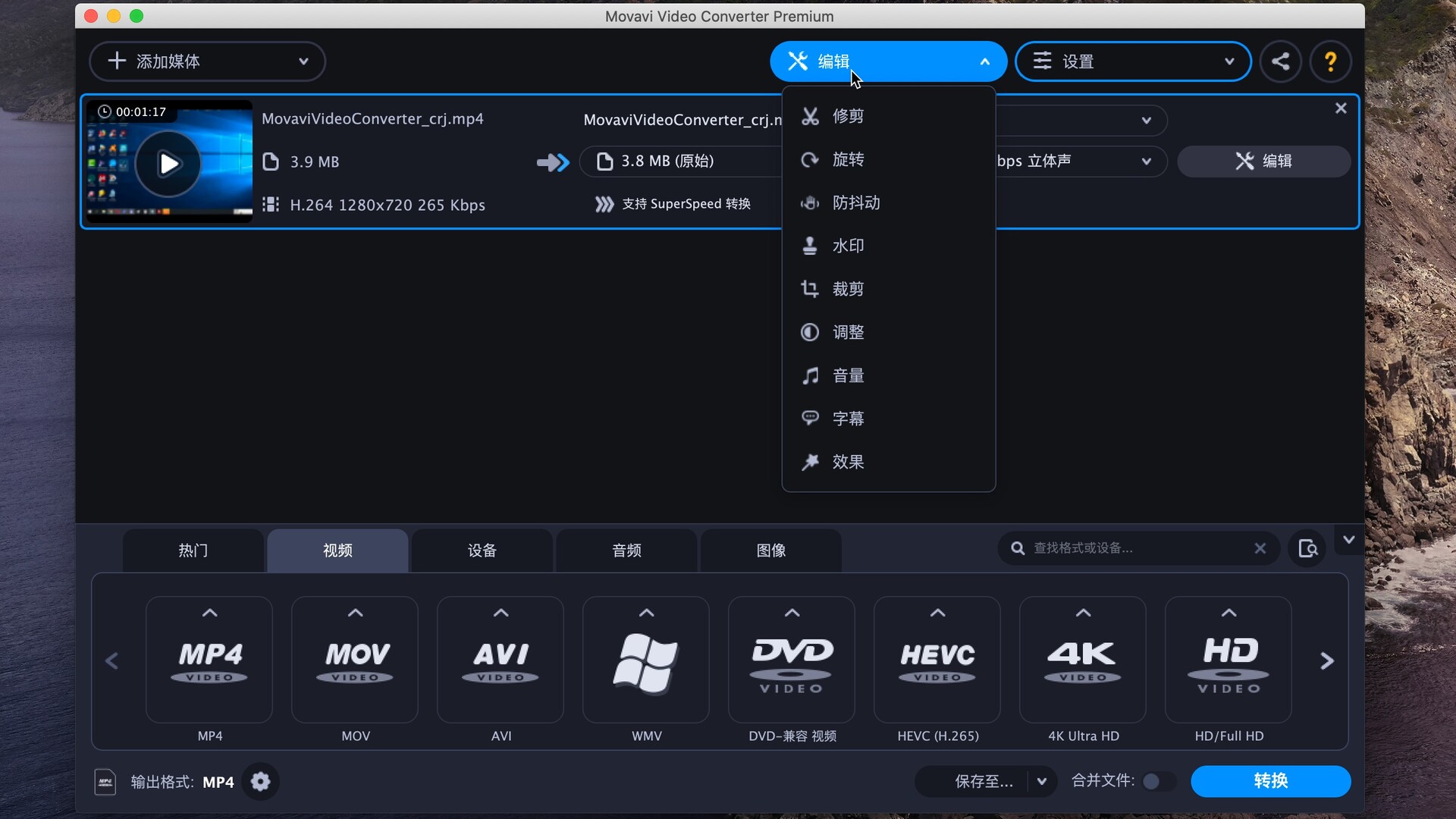Click the share icon button
This screenshot has height=819, width=1456.
coord(1281,61)
